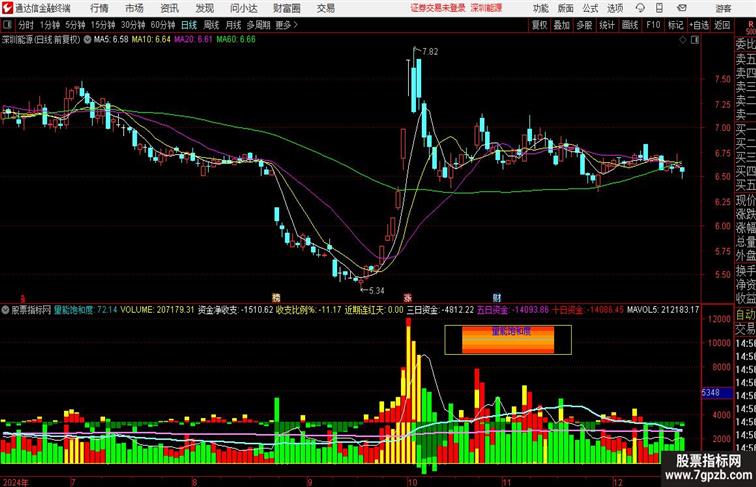Open the 选项 menu
756x487 pixels.
(615, 8)
